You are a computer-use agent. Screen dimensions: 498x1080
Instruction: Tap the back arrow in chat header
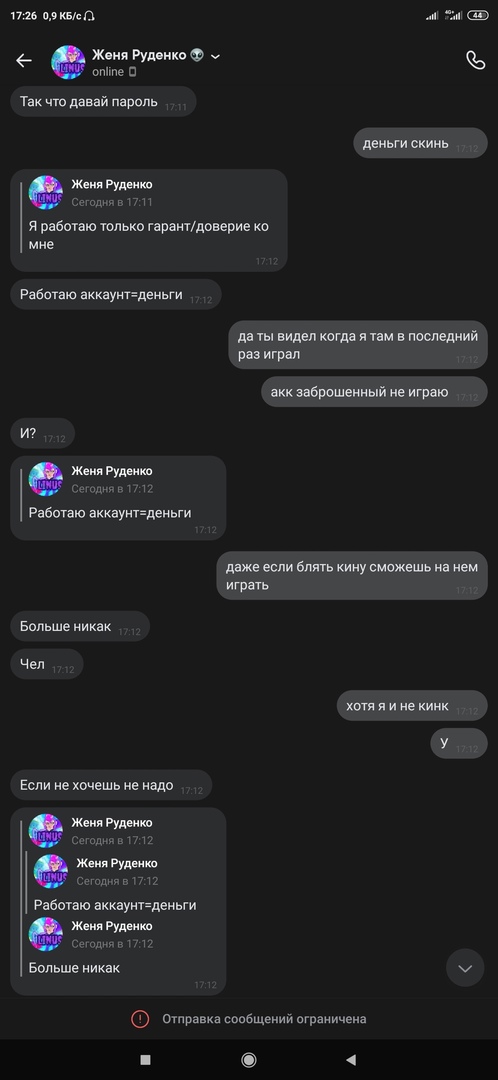click(24, 61)
